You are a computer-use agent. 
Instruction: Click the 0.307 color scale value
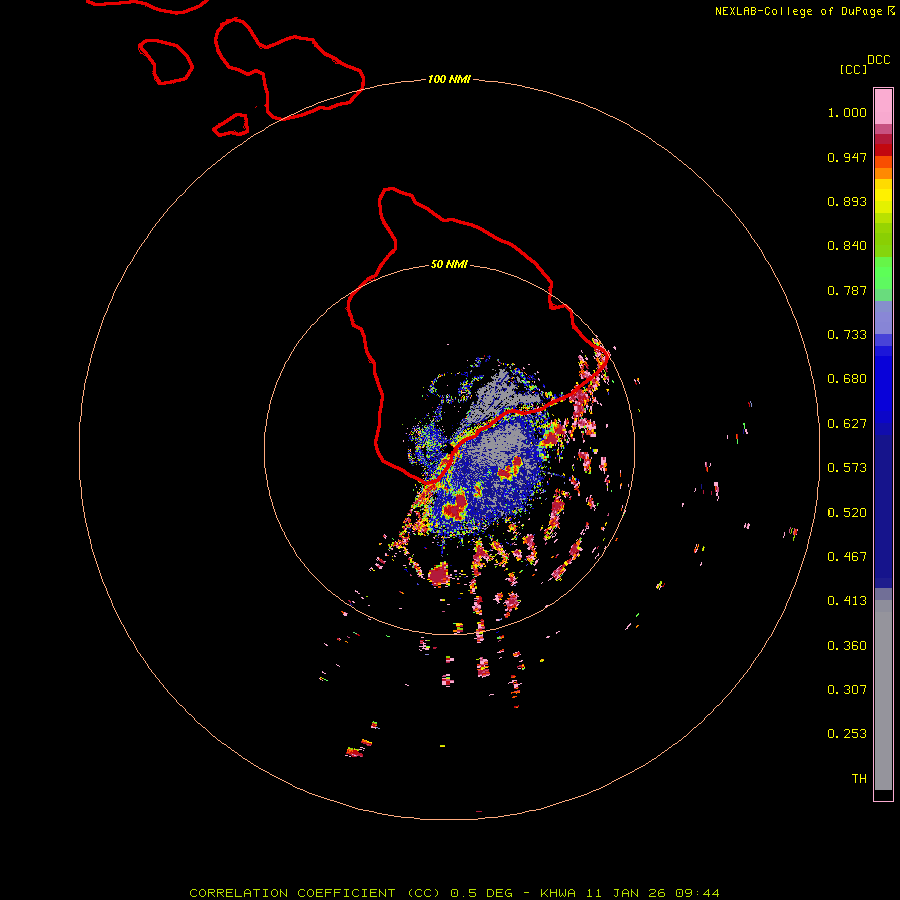coord(847,690)
